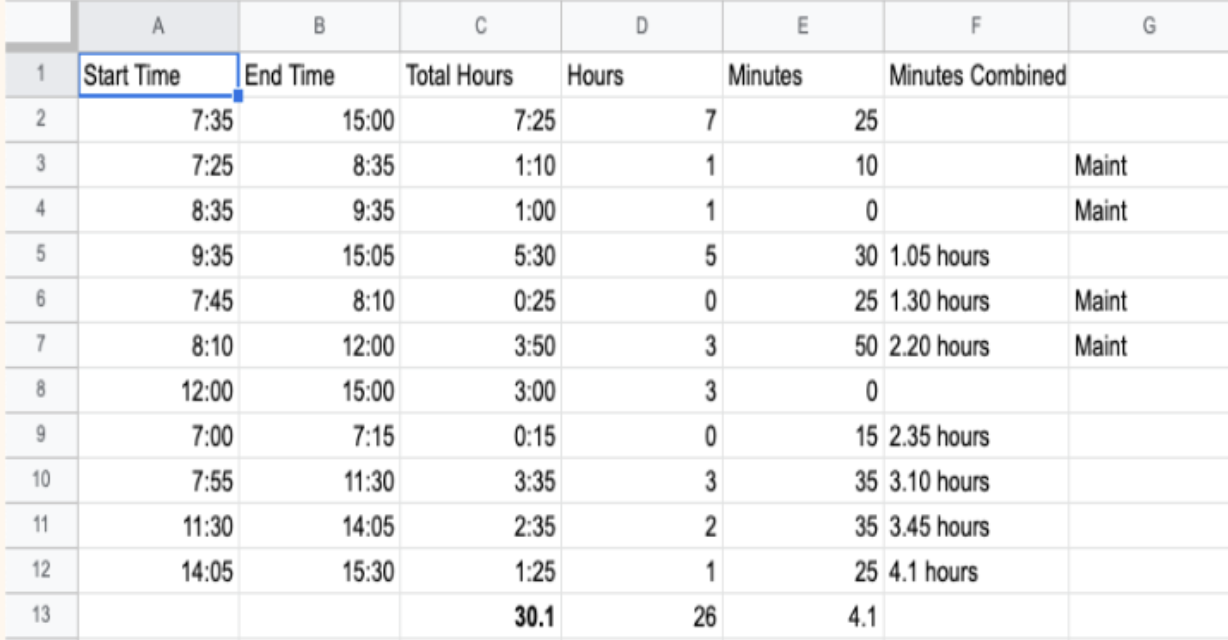Click the select-all corner box
Image resolution: width=1228 pixels, height=640 pixels.
click(x=40, y=27)
